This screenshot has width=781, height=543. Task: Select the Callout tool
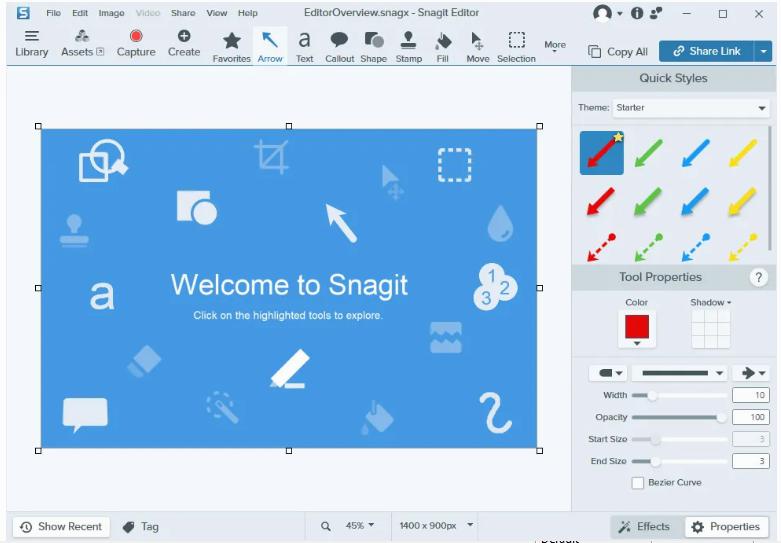pyautogui.click(x=339, y=46)
